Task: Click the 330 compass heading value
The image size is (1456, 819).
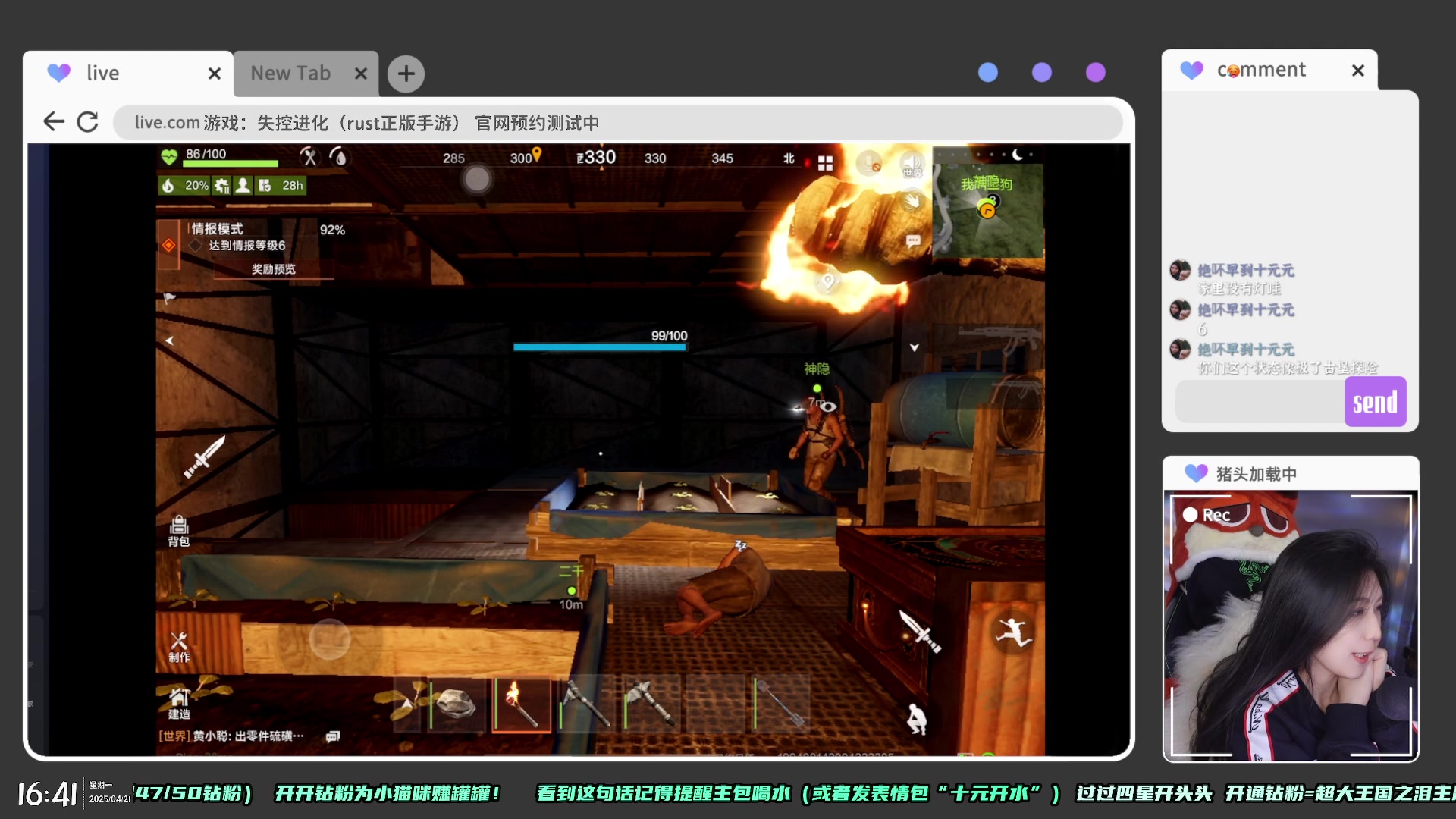Action: (x=597, y=157)
